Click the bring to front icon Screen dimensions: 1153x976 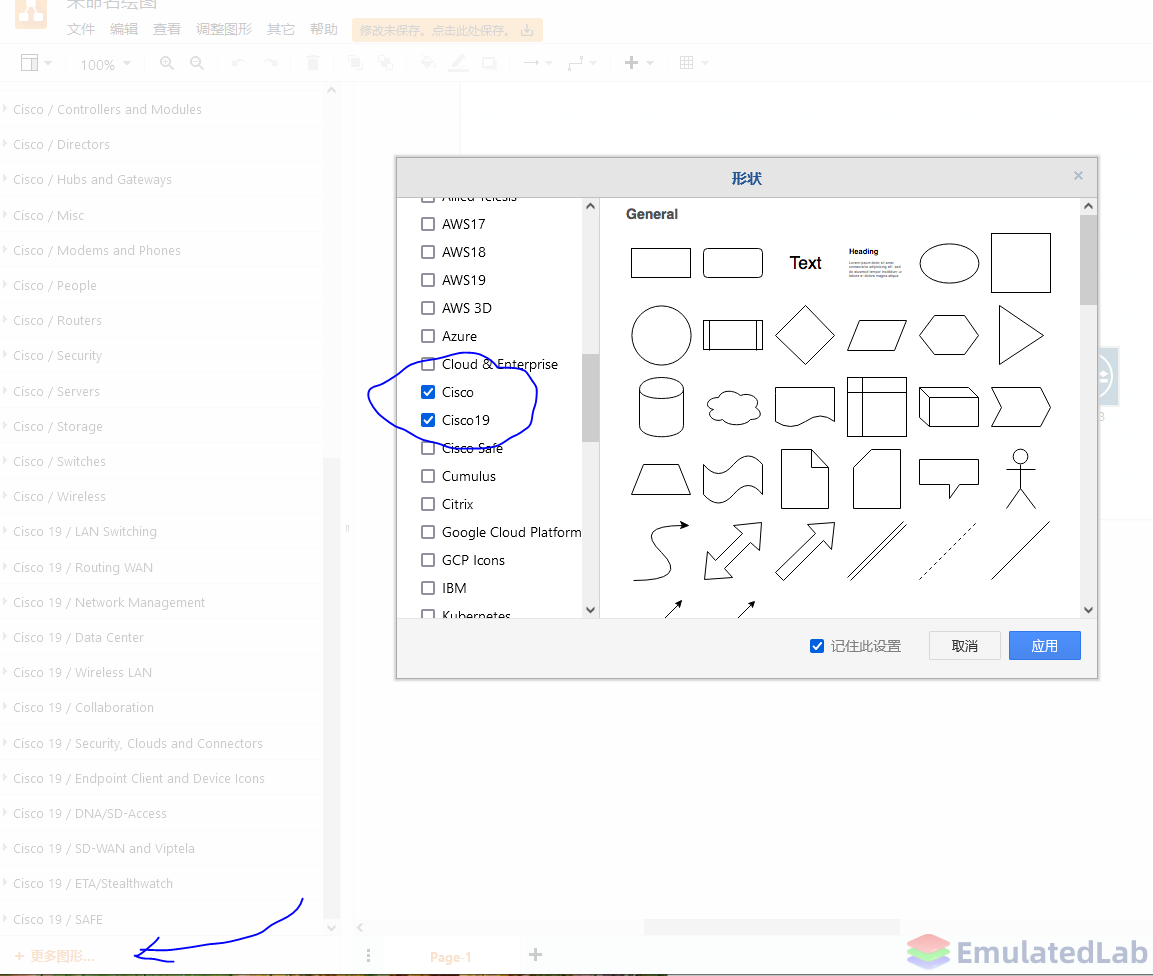[355, 63]
